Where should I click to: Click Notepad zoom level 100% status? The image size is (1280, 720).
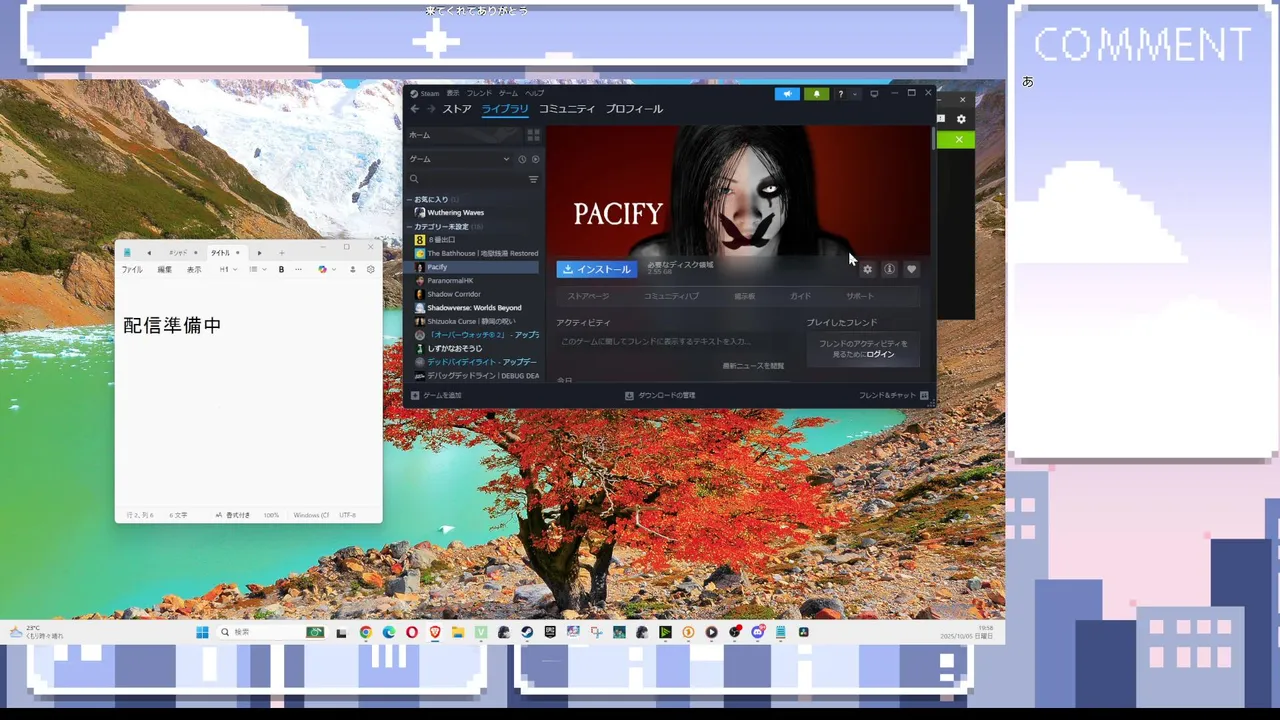coord(271,515)
